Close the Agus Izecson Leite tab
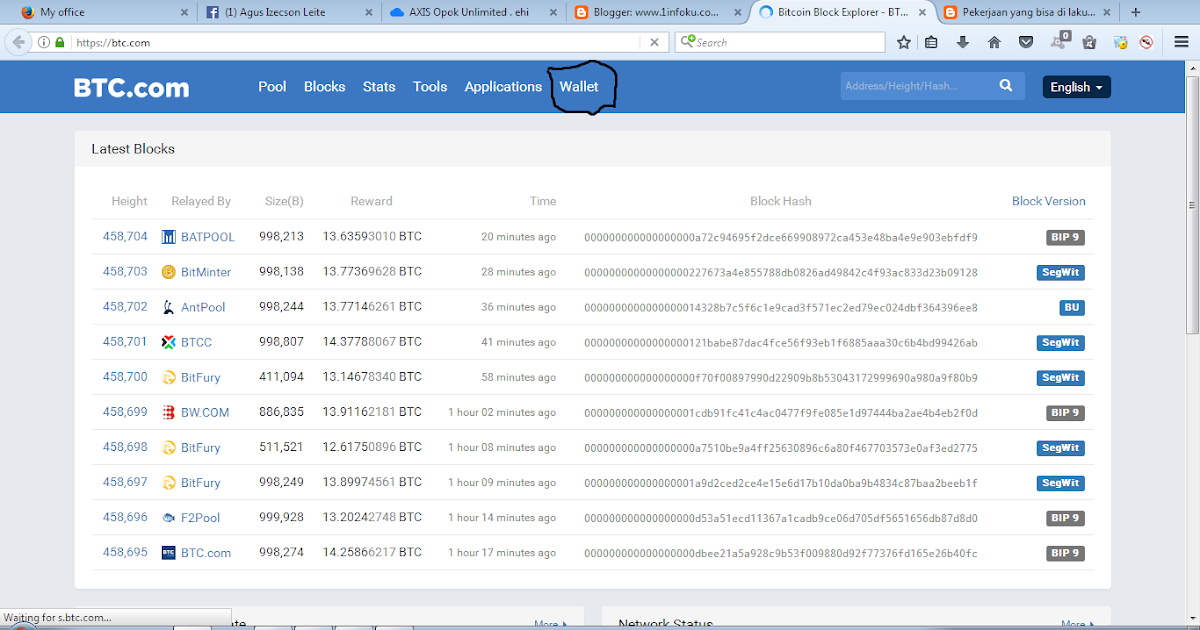The height and width of the screenshot is (630, 1200). (x=370, y=13)
